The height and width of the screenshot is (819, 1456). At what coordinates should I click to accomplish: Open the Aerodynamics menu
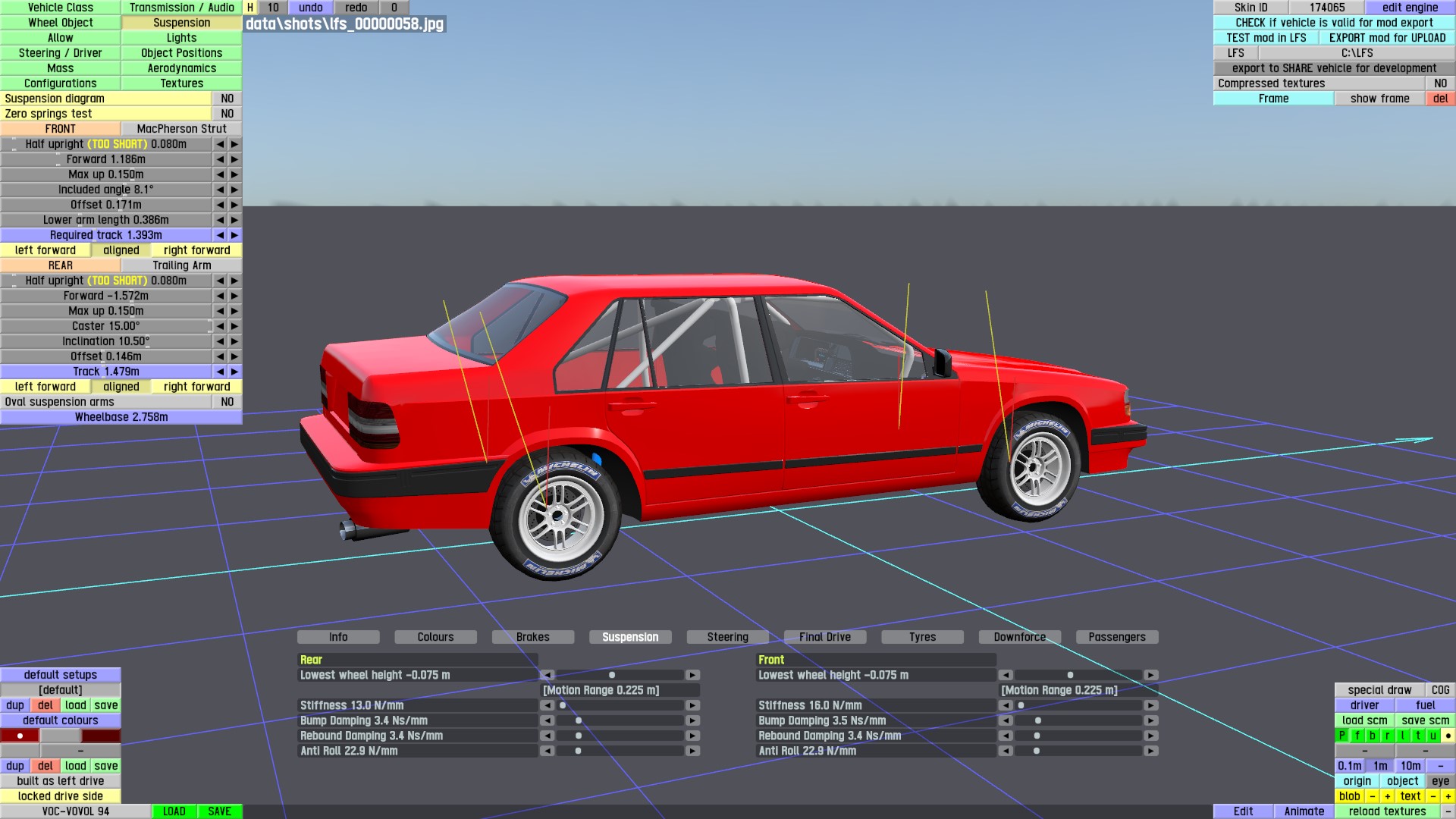click(181, 68)
